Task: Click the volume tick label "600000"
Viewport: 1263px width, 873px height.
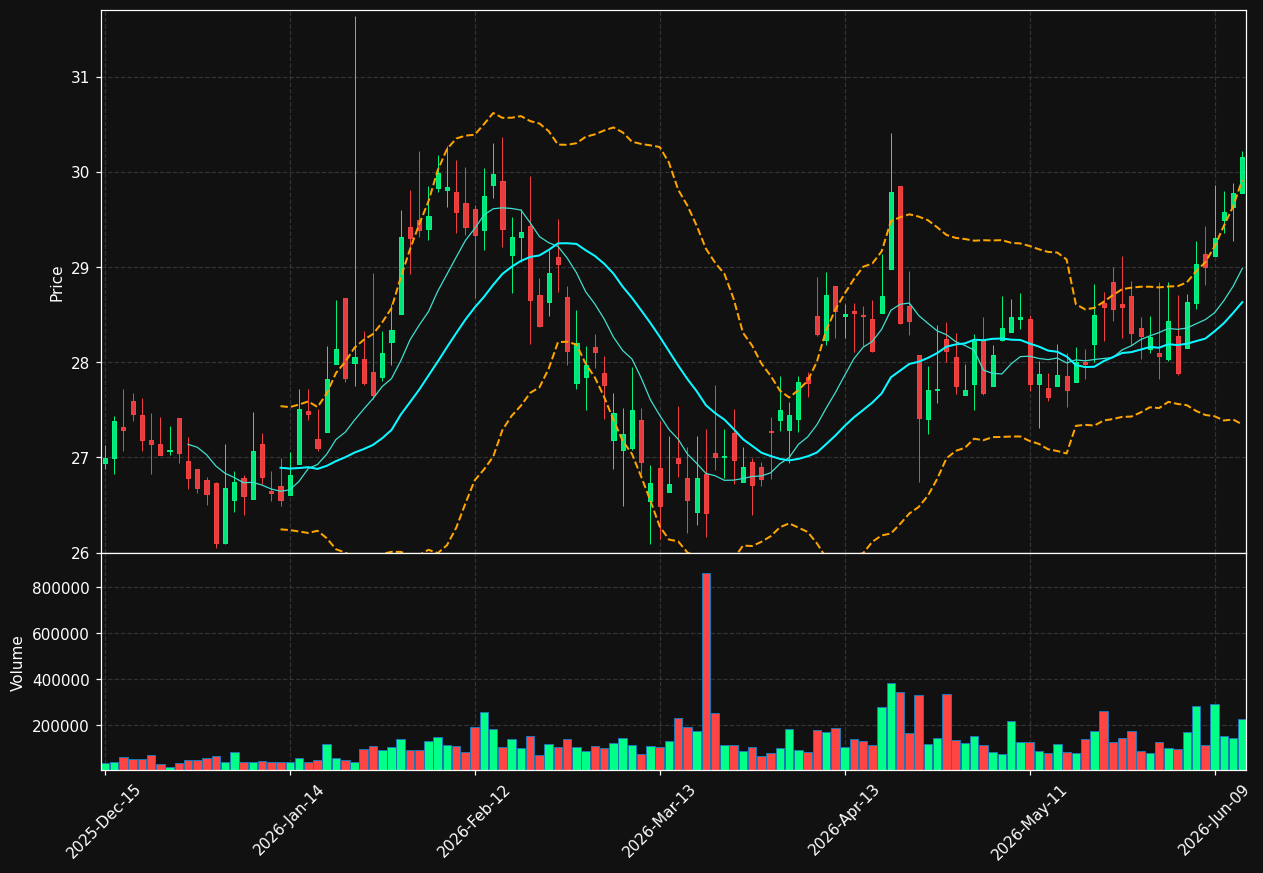Action: (61, 634)
